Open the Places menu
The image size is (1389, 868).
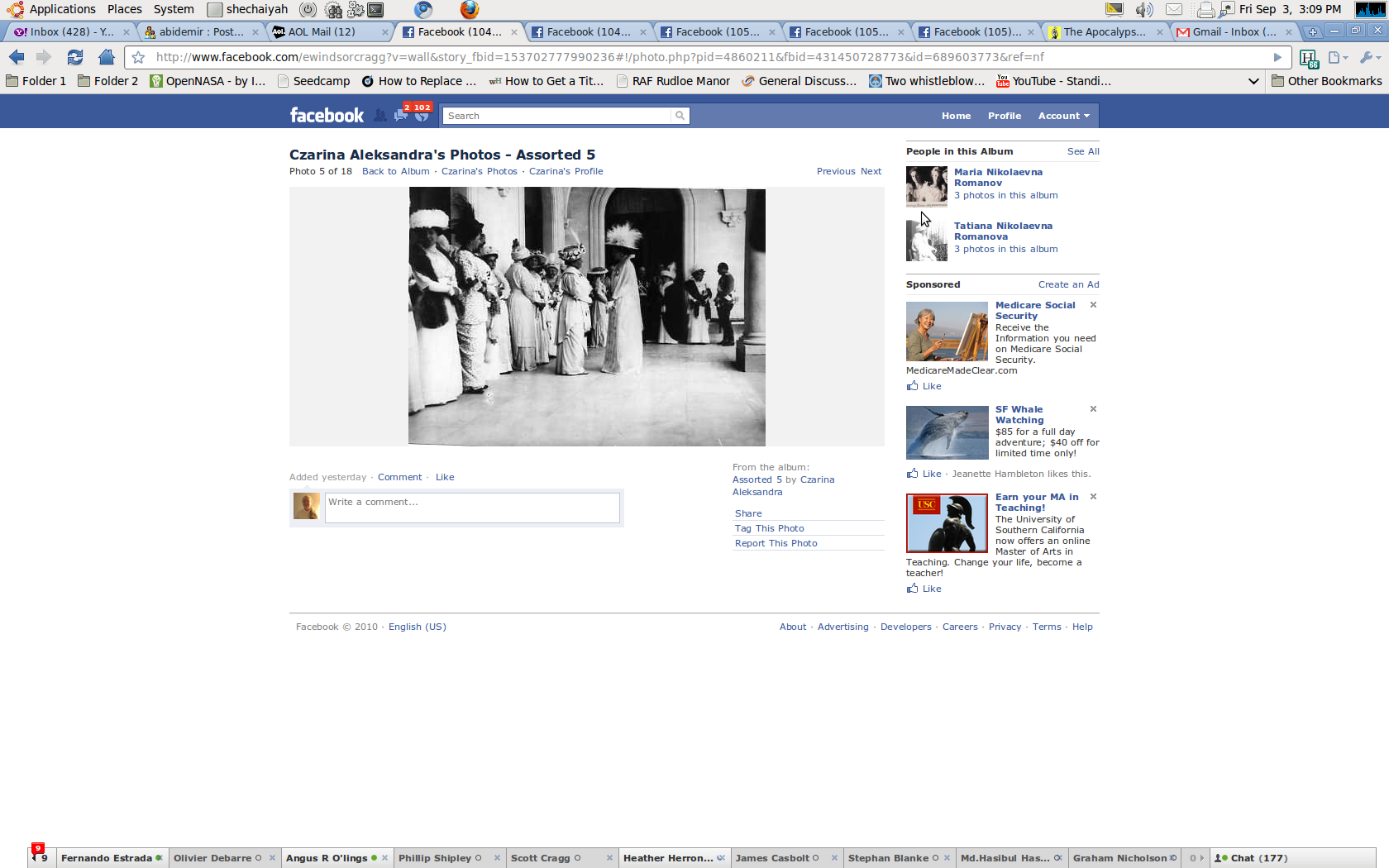click(124, 9)
